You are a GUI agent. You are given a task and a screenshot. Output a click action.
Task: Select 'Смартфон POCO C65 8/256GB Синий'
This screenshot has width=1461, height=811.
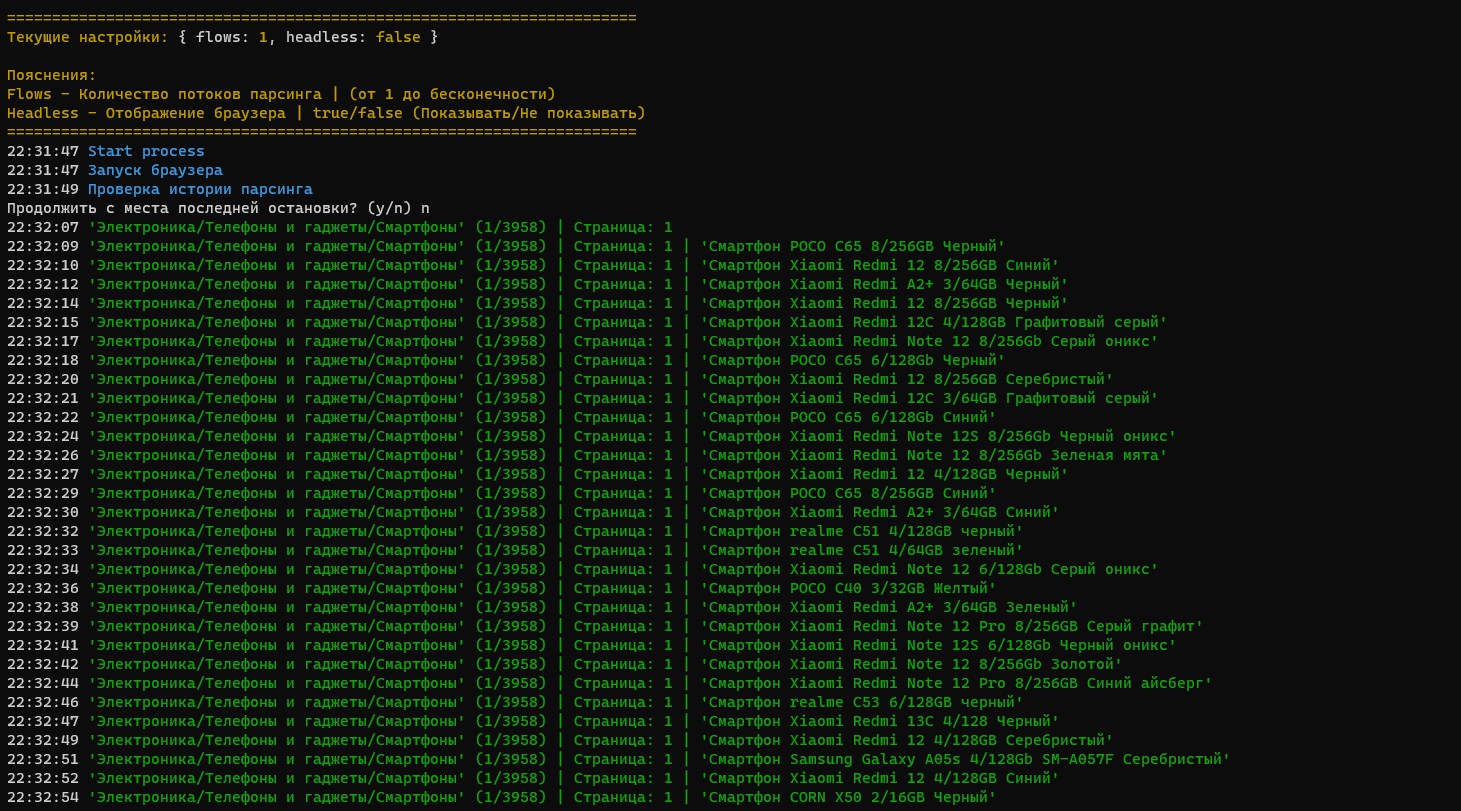[x=849, y=493]
